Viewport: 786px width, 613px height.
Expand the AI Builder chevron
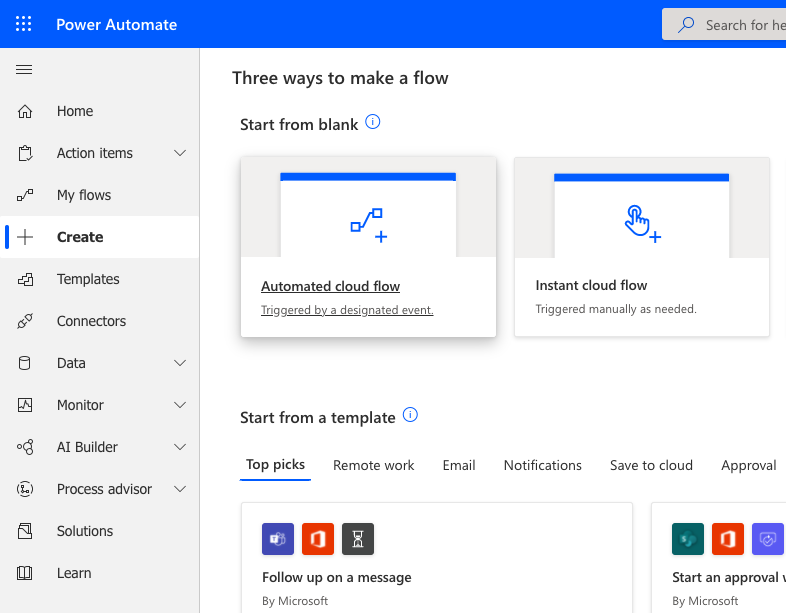click(180, 447)
